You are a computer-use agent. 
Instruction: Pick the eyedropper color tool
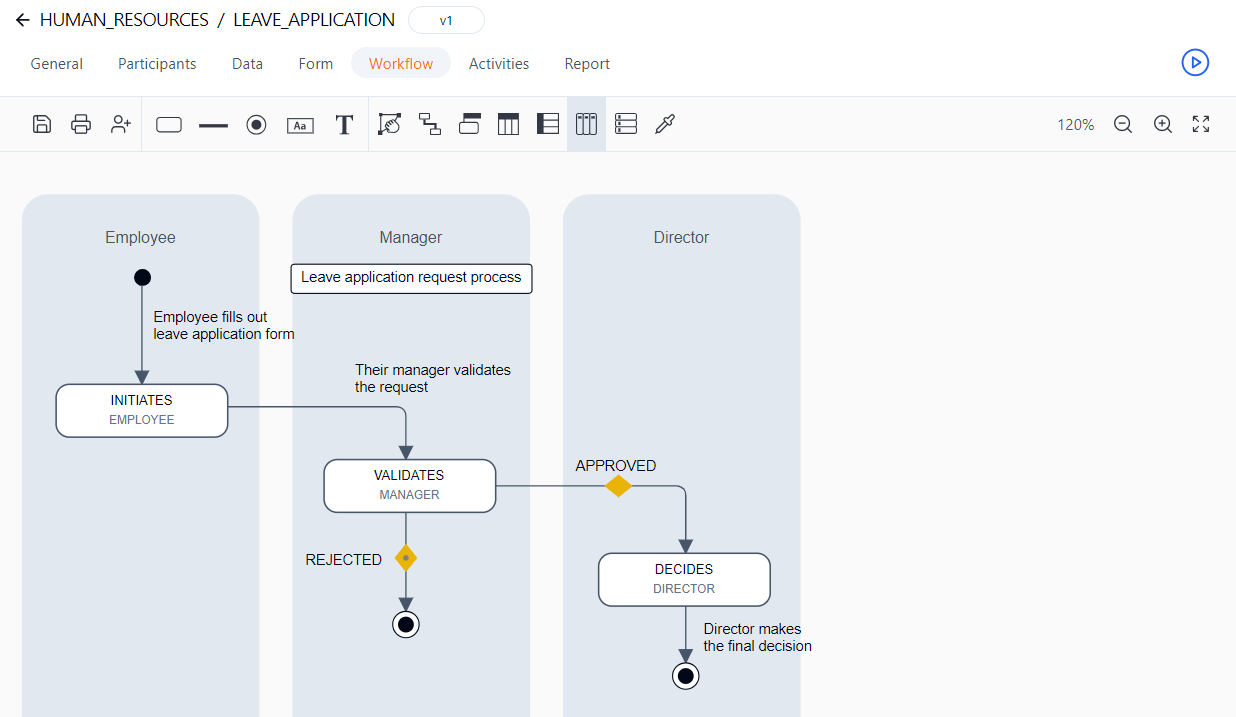pos(665,124)
